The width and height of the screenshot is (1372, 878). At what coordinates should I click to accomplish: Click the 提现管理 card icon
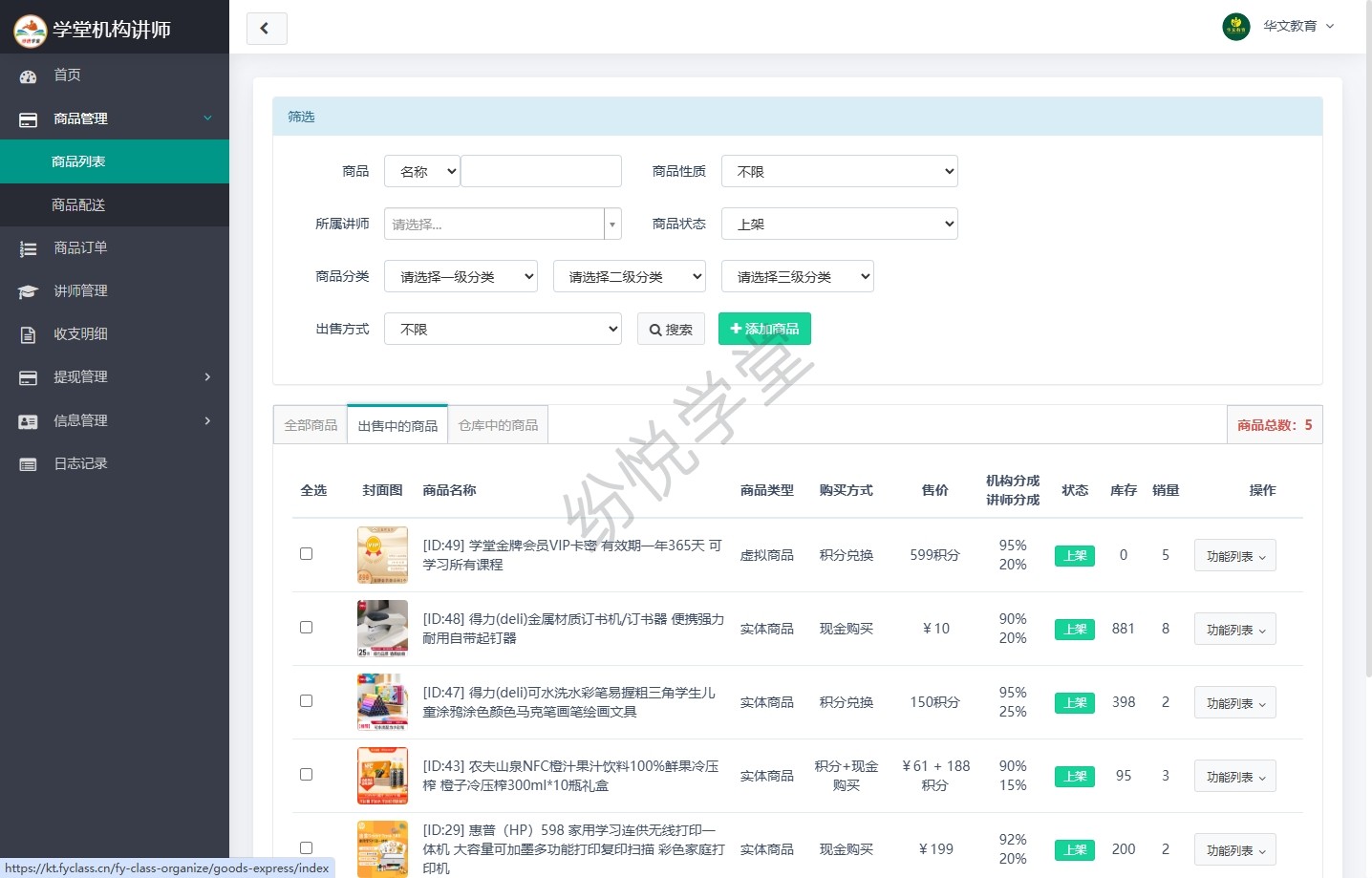tap(28, 377)
